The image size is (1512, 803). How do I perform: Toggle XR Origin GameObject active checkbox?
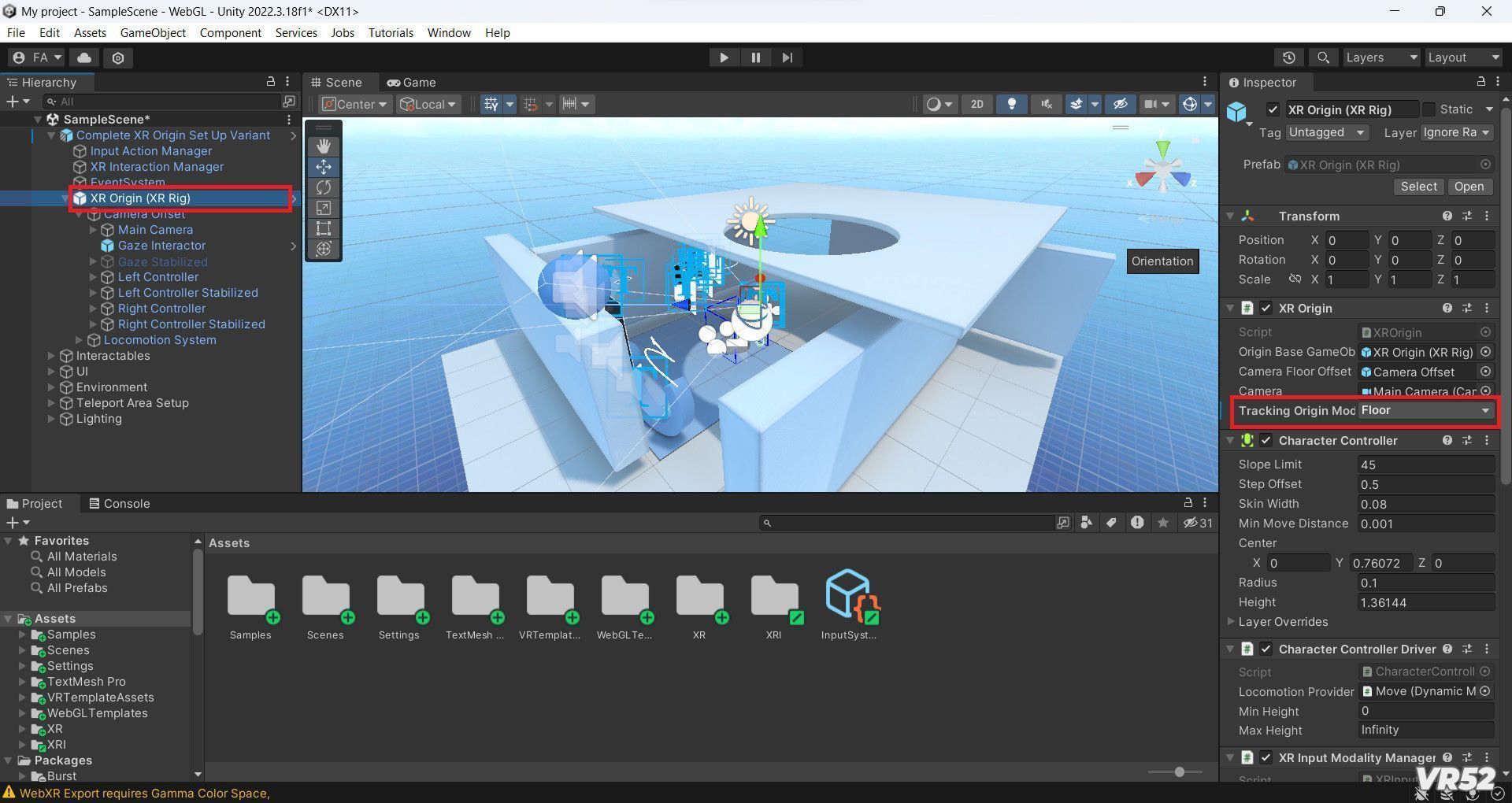[x=1273, y=109]
